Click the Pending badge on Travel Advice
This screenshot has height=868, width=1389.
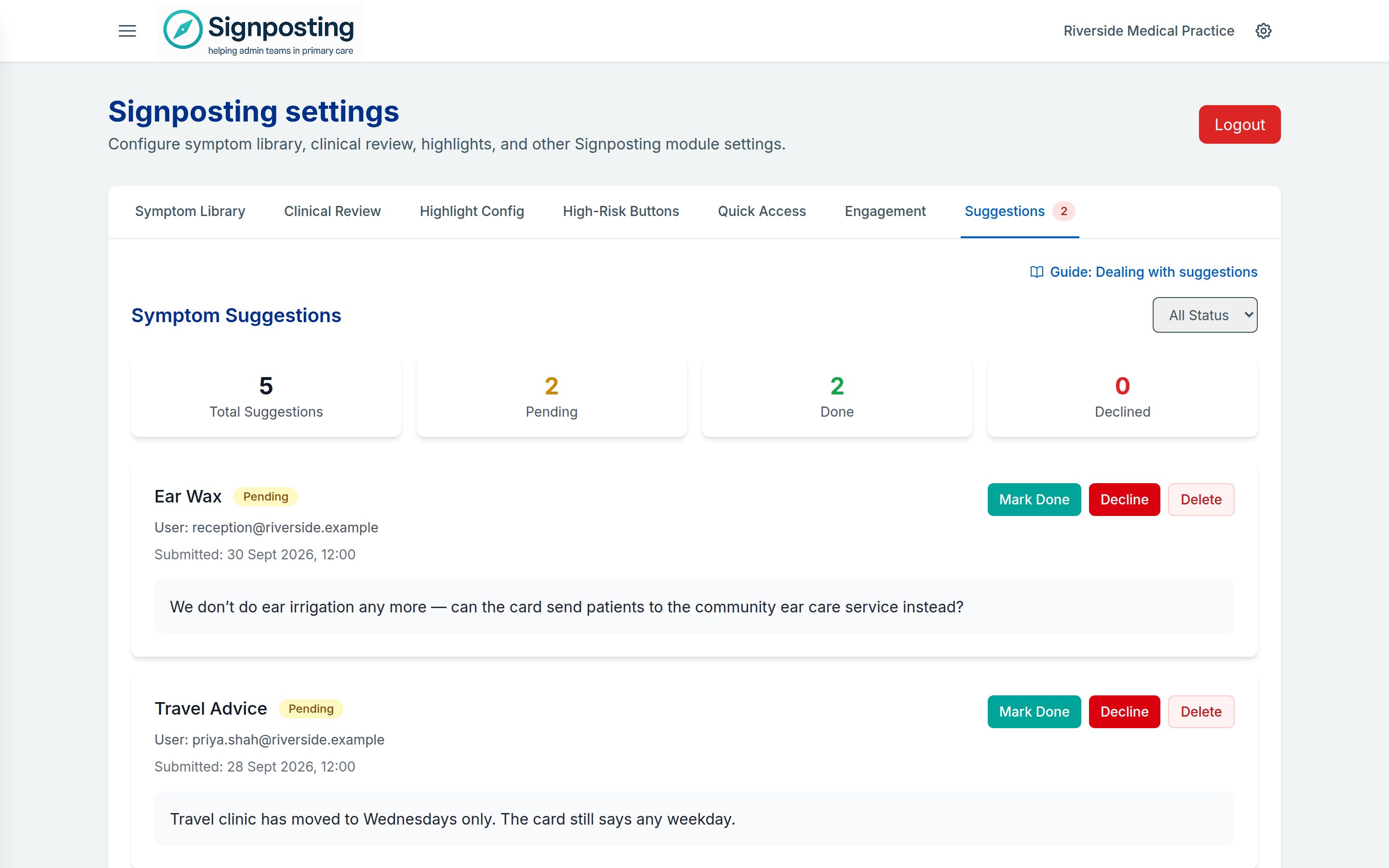[311, 708]
